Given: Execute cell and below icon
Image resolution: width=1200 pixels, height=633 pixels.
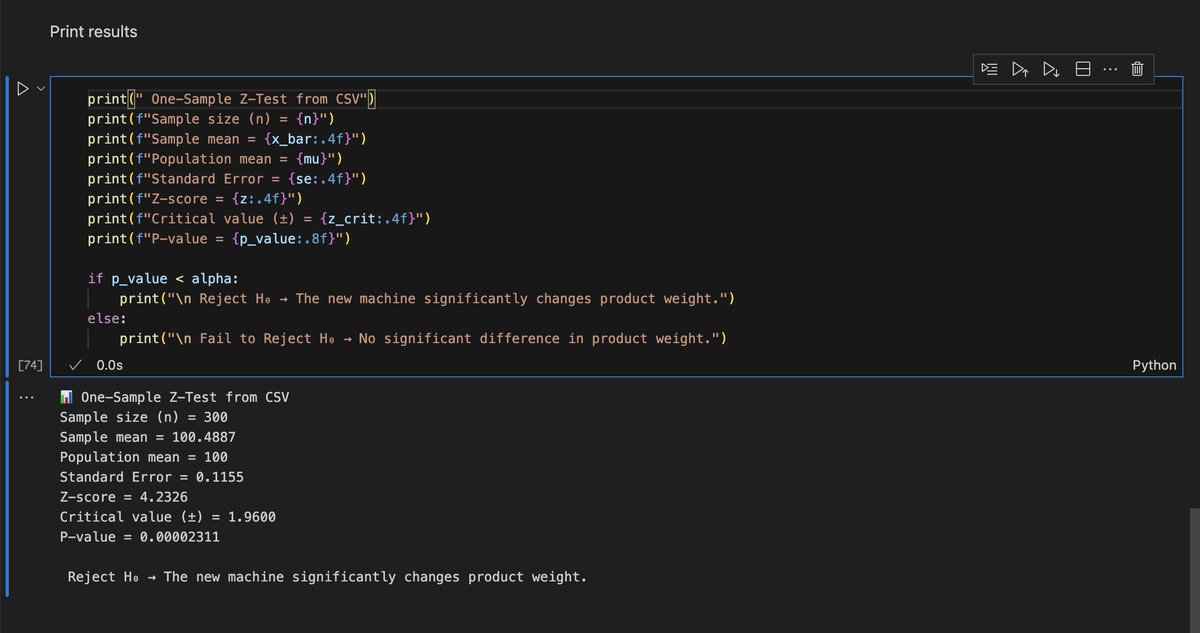Looking at the screenshot, I should 1050,69.
